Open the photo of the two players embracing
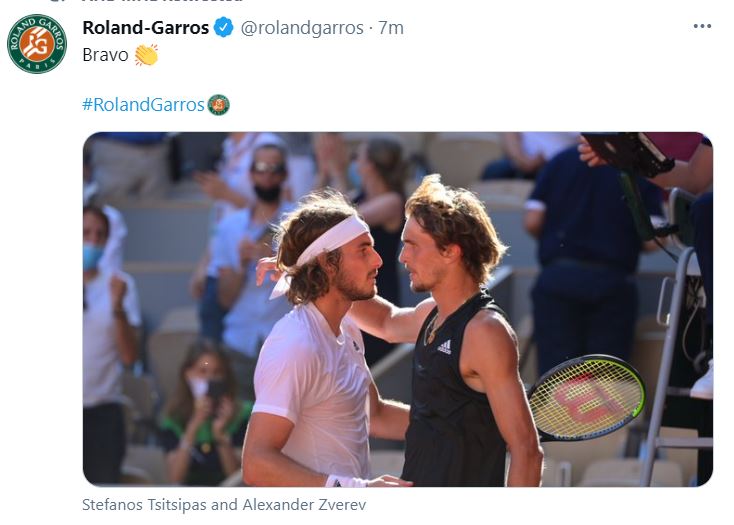The height and width of the screenshot is (525, 734). click(398, 309)
